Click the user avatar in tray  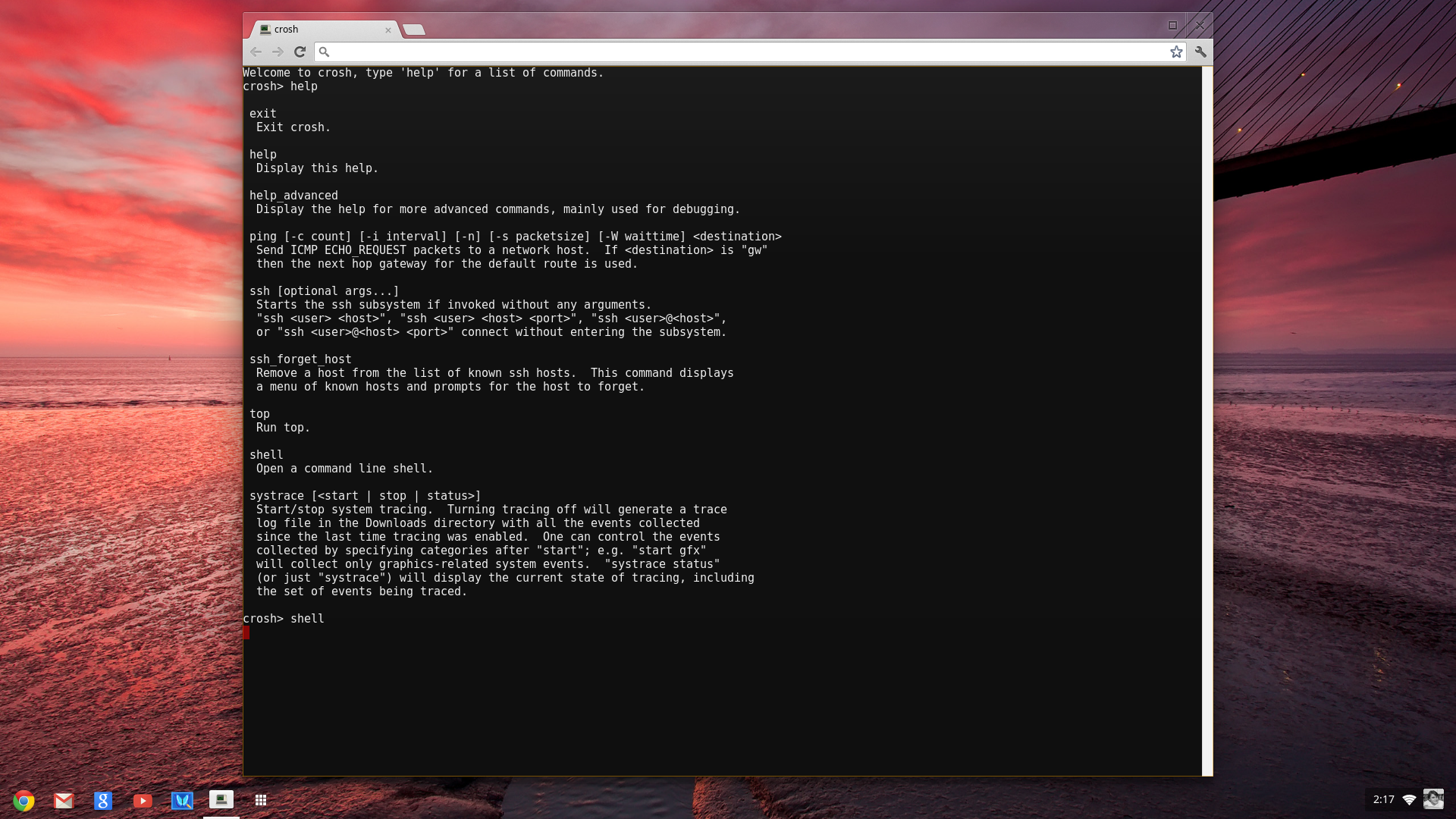(x=1433, y=799)
